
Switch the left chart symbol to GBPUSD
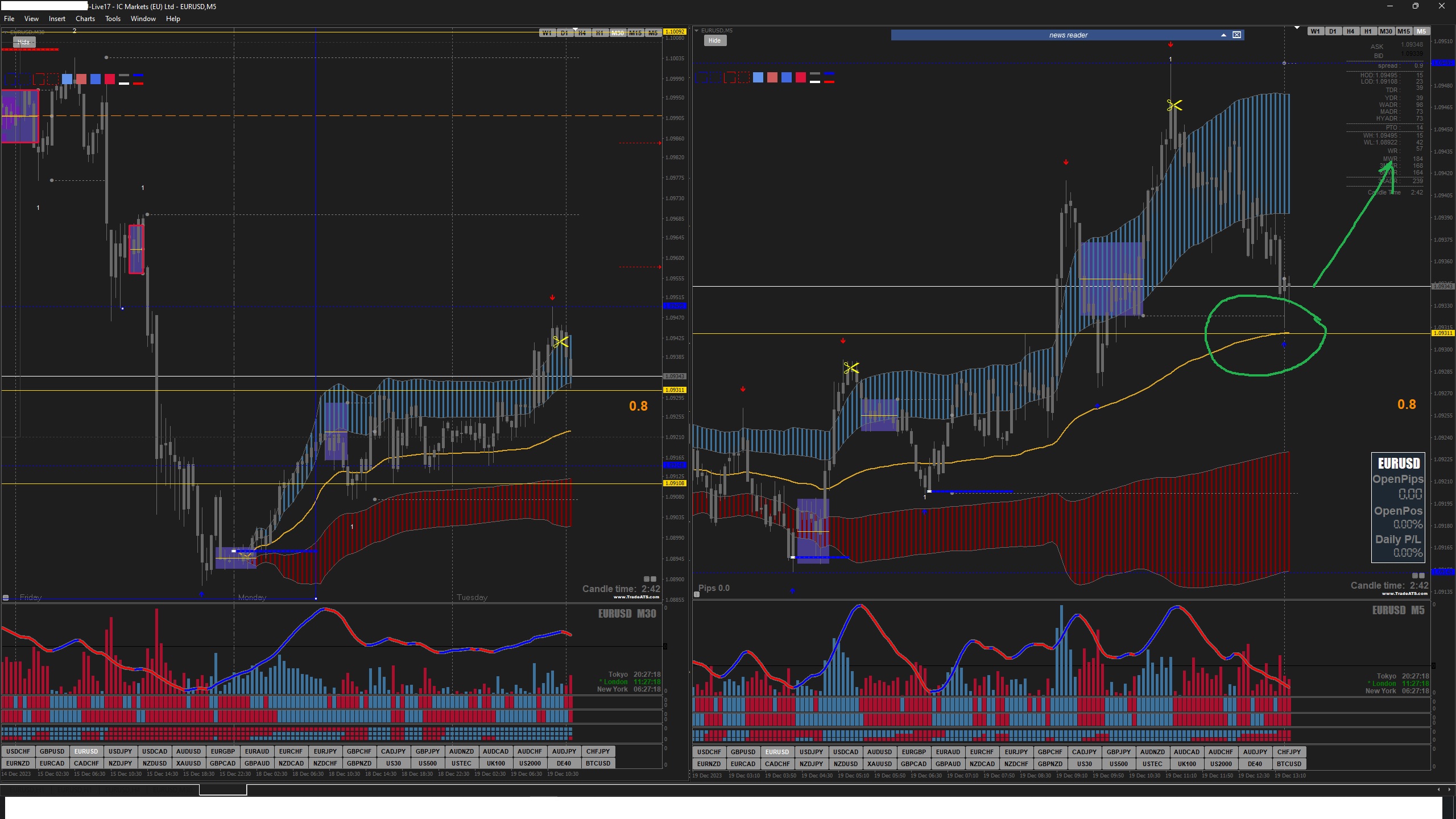52,751
